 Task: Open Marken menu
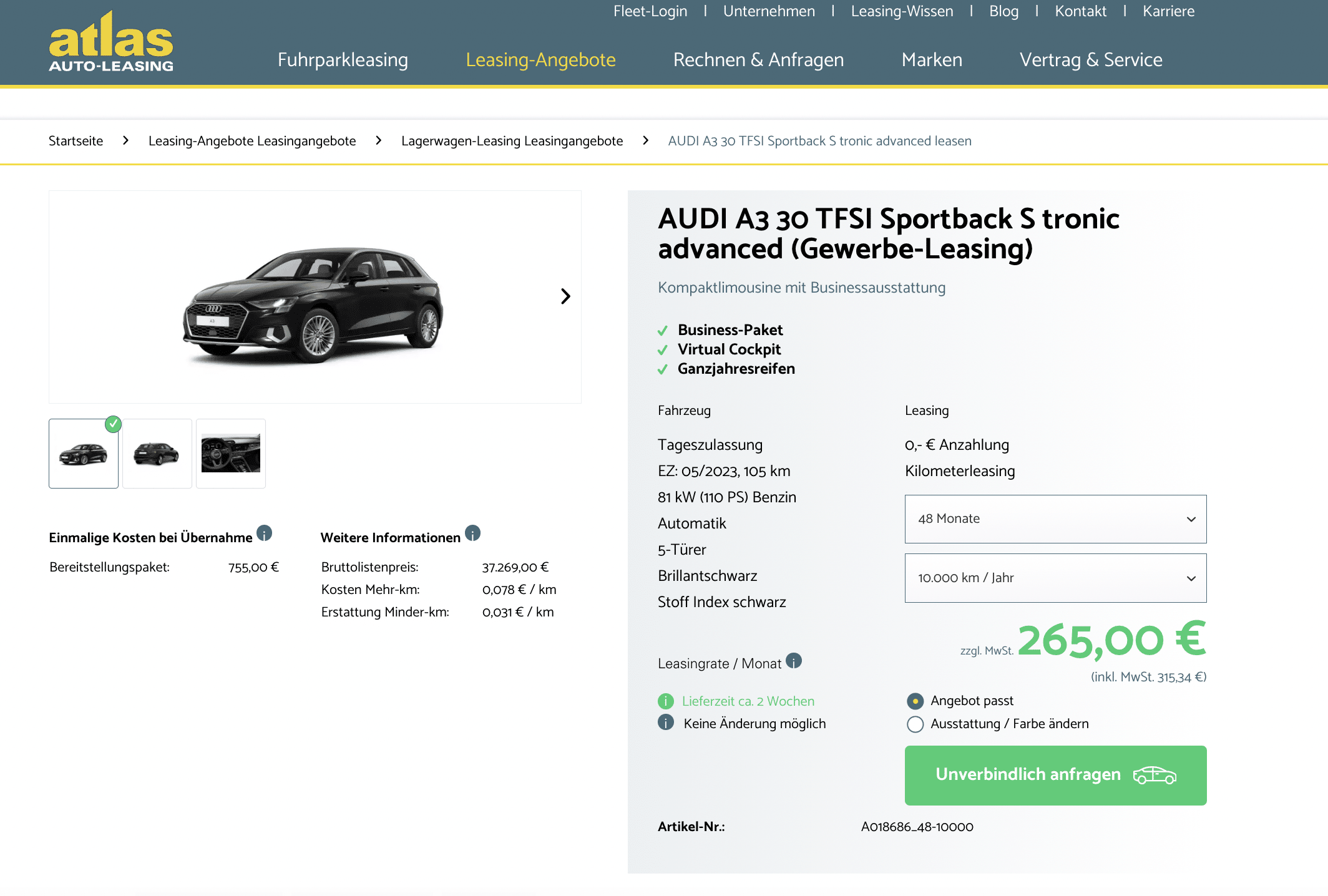932,60
